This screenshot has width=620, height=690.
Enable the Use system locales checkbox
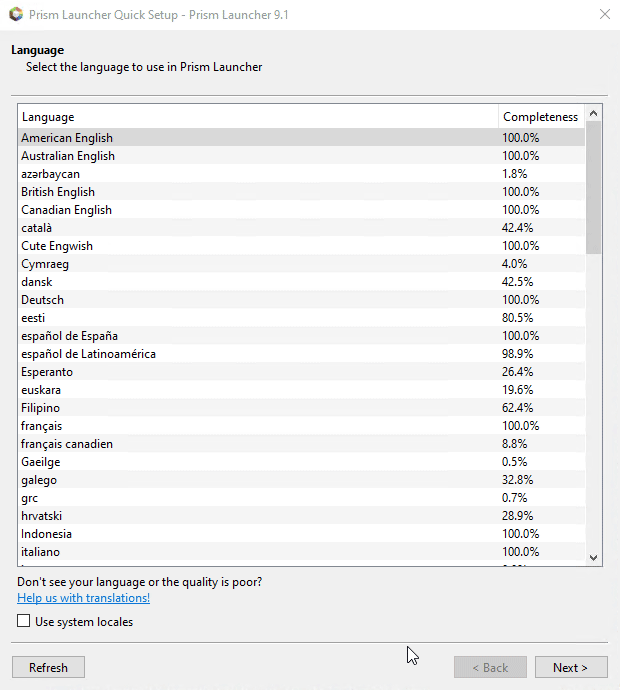pyautogui.click(x=24, y=622)
